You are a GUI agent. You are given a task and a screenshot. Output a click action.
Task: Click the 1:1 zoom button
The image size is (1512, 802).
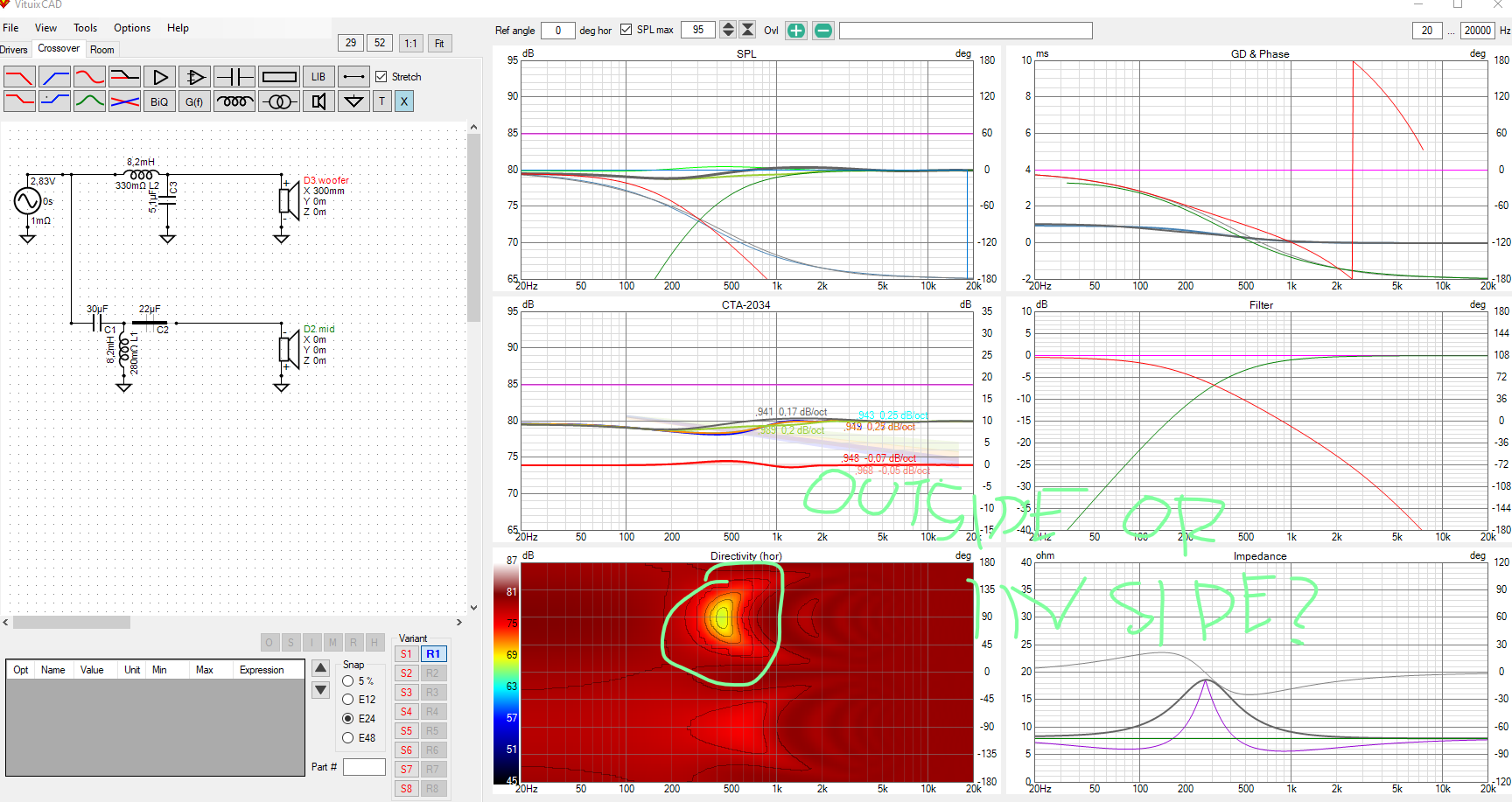pyautogui.click(x=410, y=43)
